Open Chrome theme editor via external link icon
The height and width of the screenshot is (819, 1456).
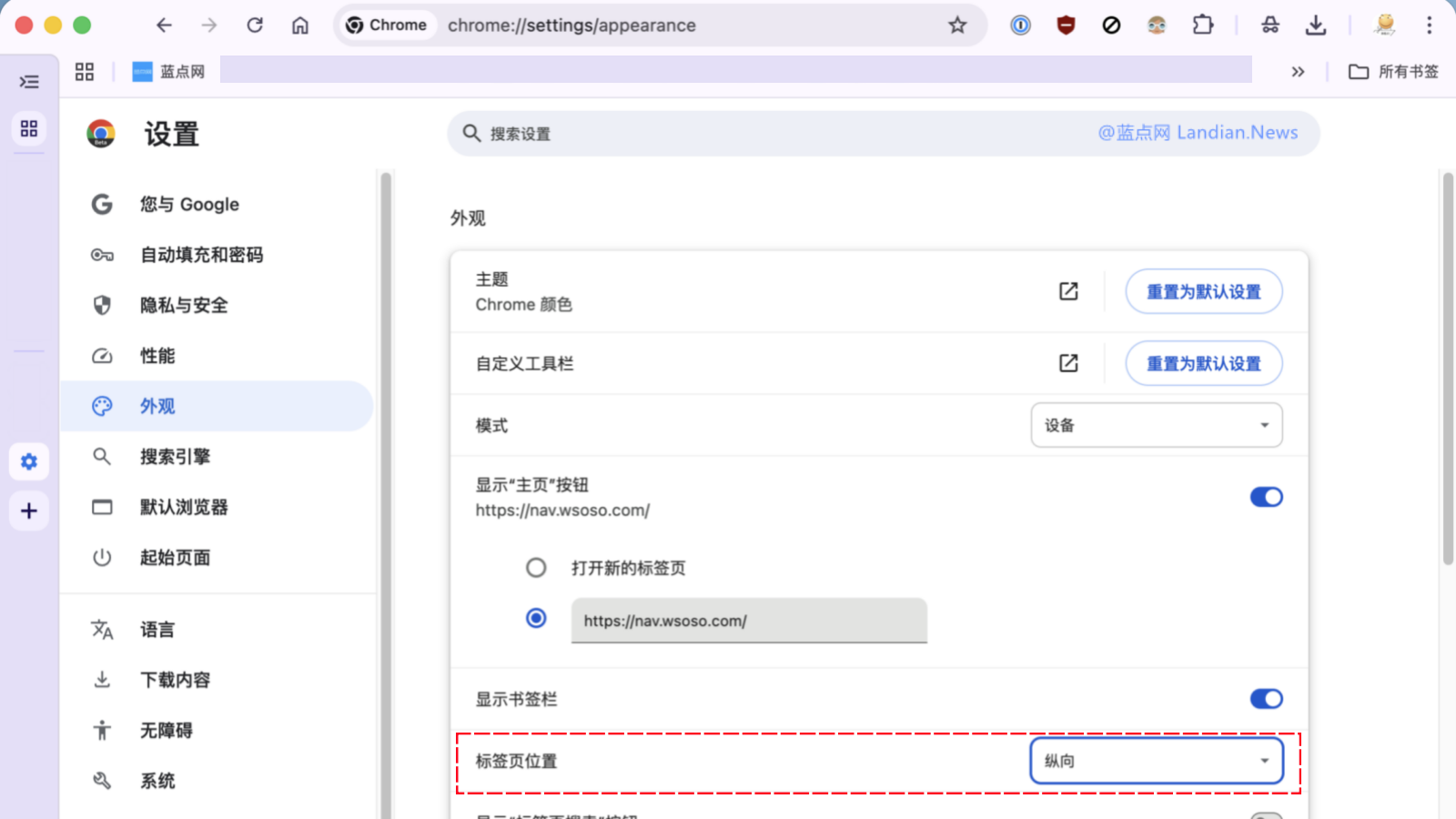tap(1067, 290)
